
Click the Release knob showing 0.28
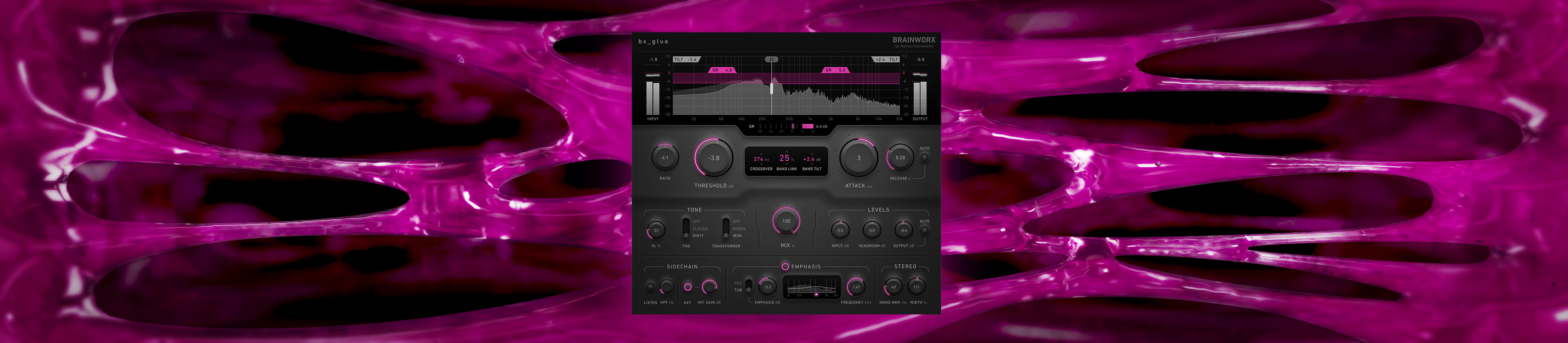click(x=900, y=158)
